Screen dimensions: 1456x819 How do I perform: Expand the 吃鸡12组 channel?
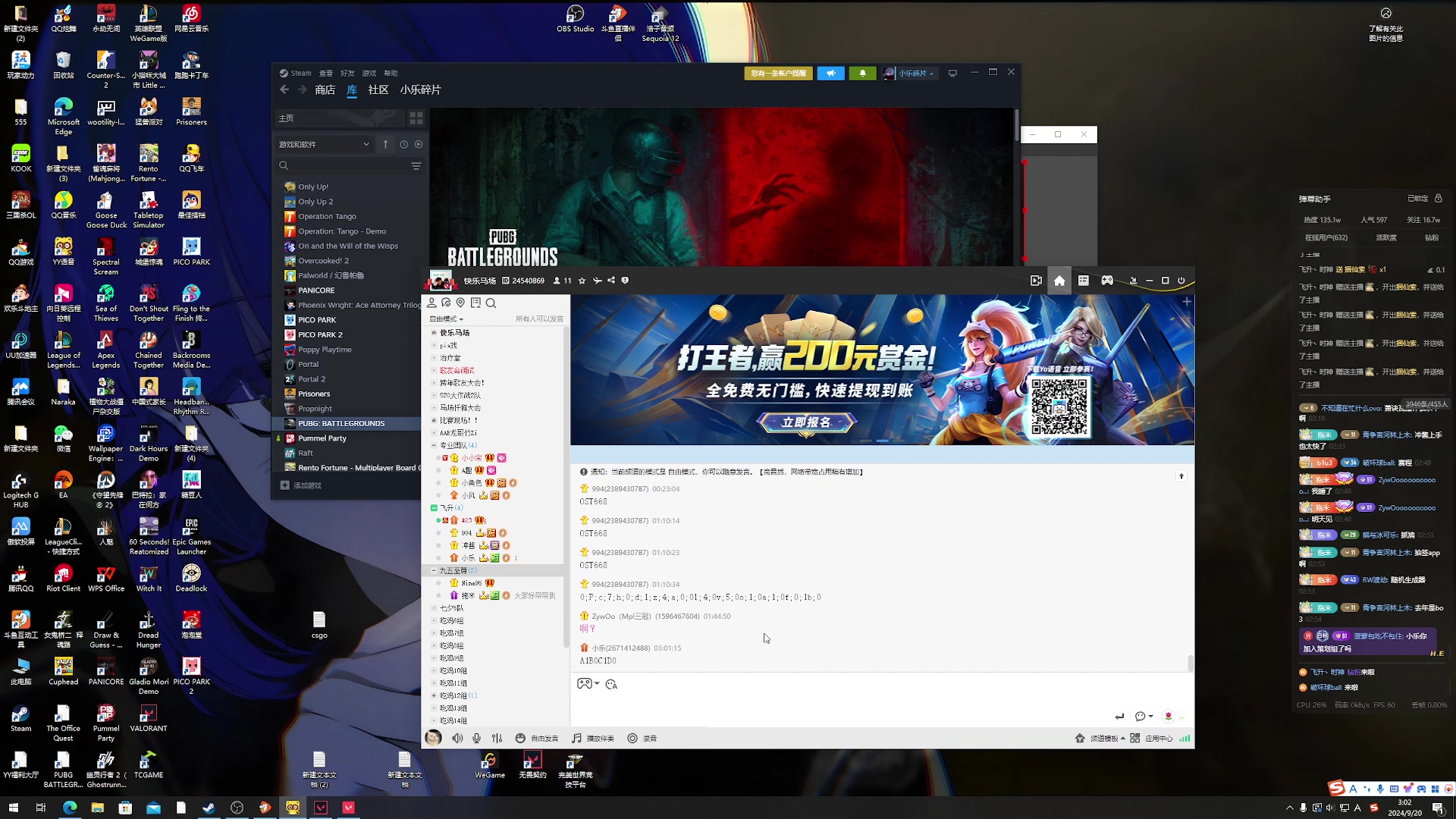point(434,695)
